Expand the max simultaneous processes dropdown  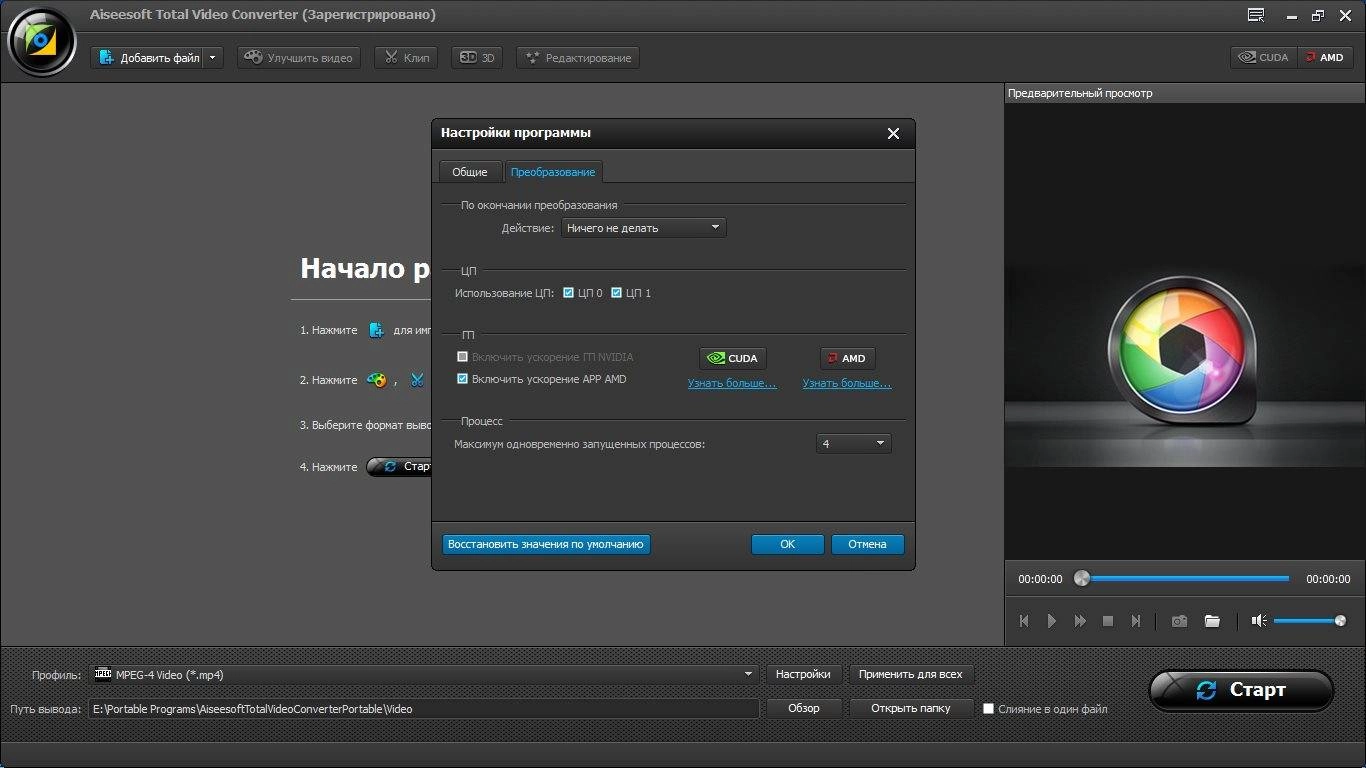pyautogui.click(x=853, y=443)
